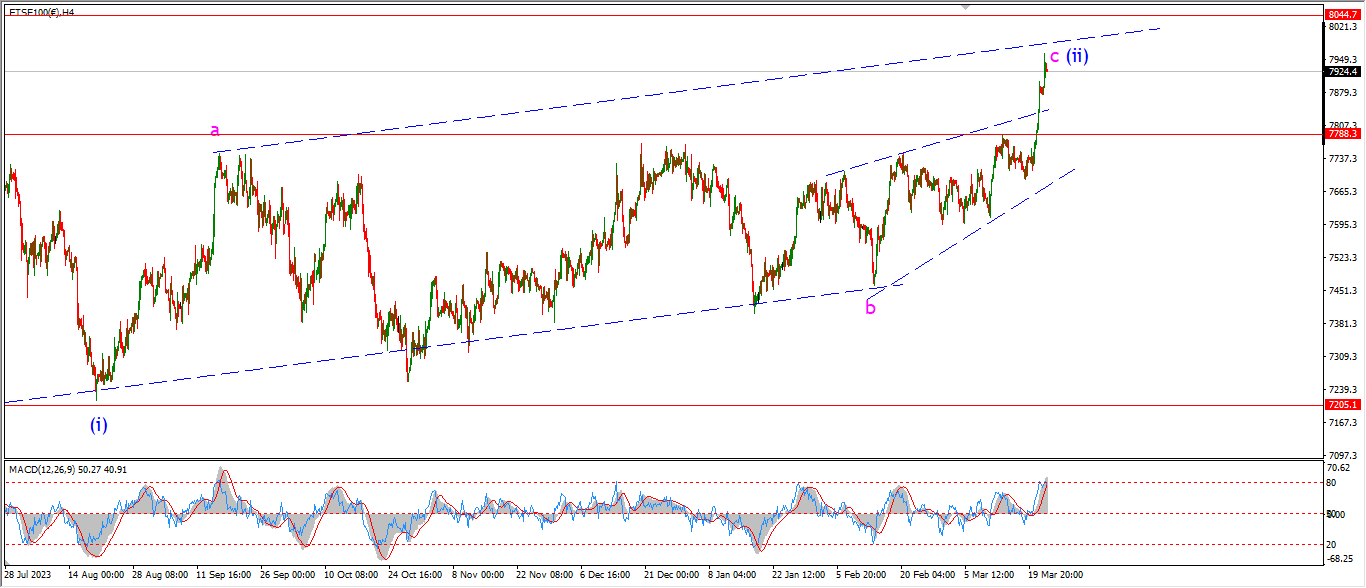
Task: Click the 80 level on MACD scale
Action: pos(1331,482)
